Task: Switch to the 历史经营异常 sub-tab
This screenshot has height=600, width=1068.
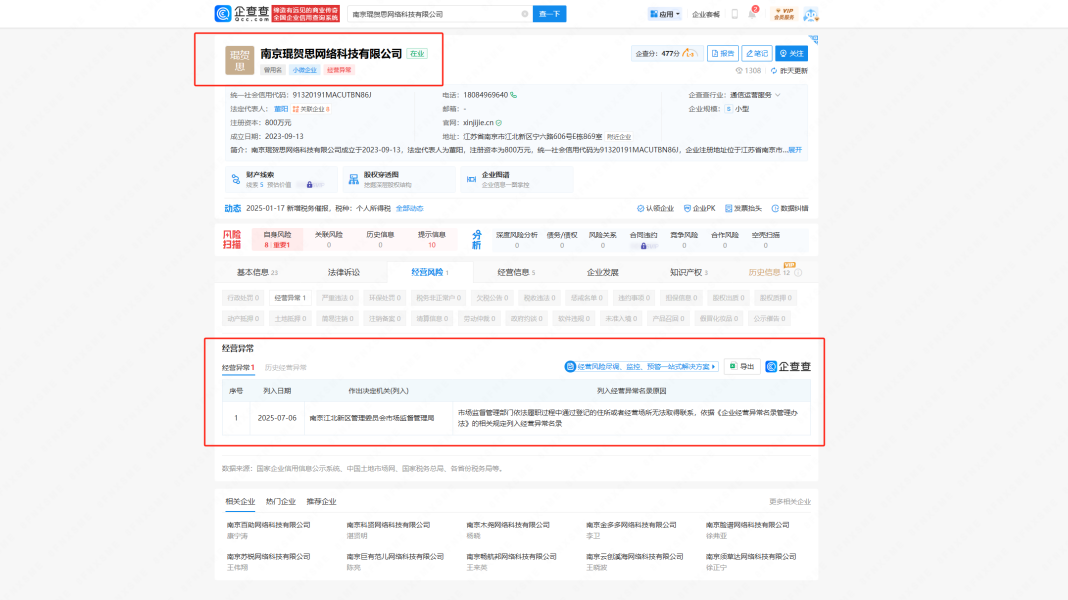Action: (x=285, y=368)
